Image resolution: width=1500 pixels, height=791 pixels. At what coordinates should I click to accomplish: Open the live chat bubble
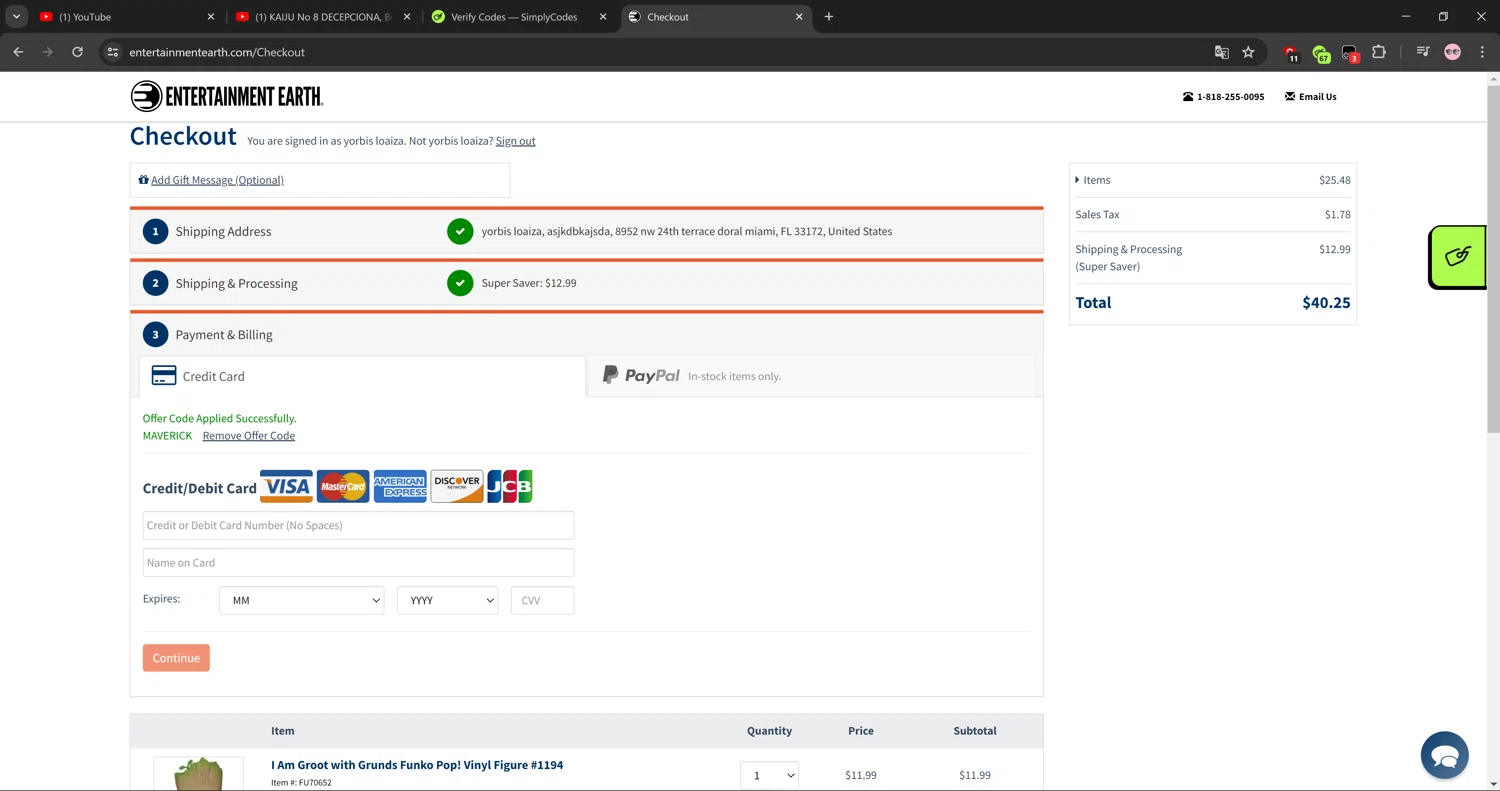1444,755
